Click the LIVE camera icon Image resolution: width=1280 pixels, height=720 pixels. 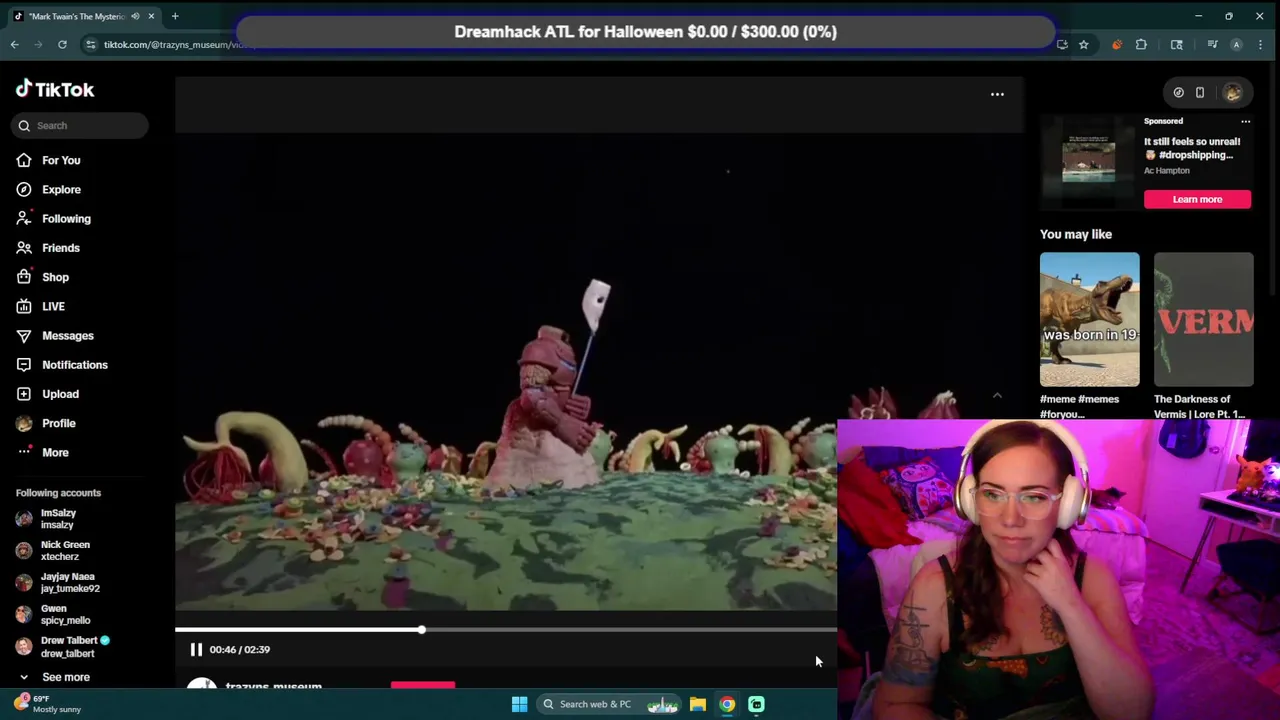coord(24,306)
